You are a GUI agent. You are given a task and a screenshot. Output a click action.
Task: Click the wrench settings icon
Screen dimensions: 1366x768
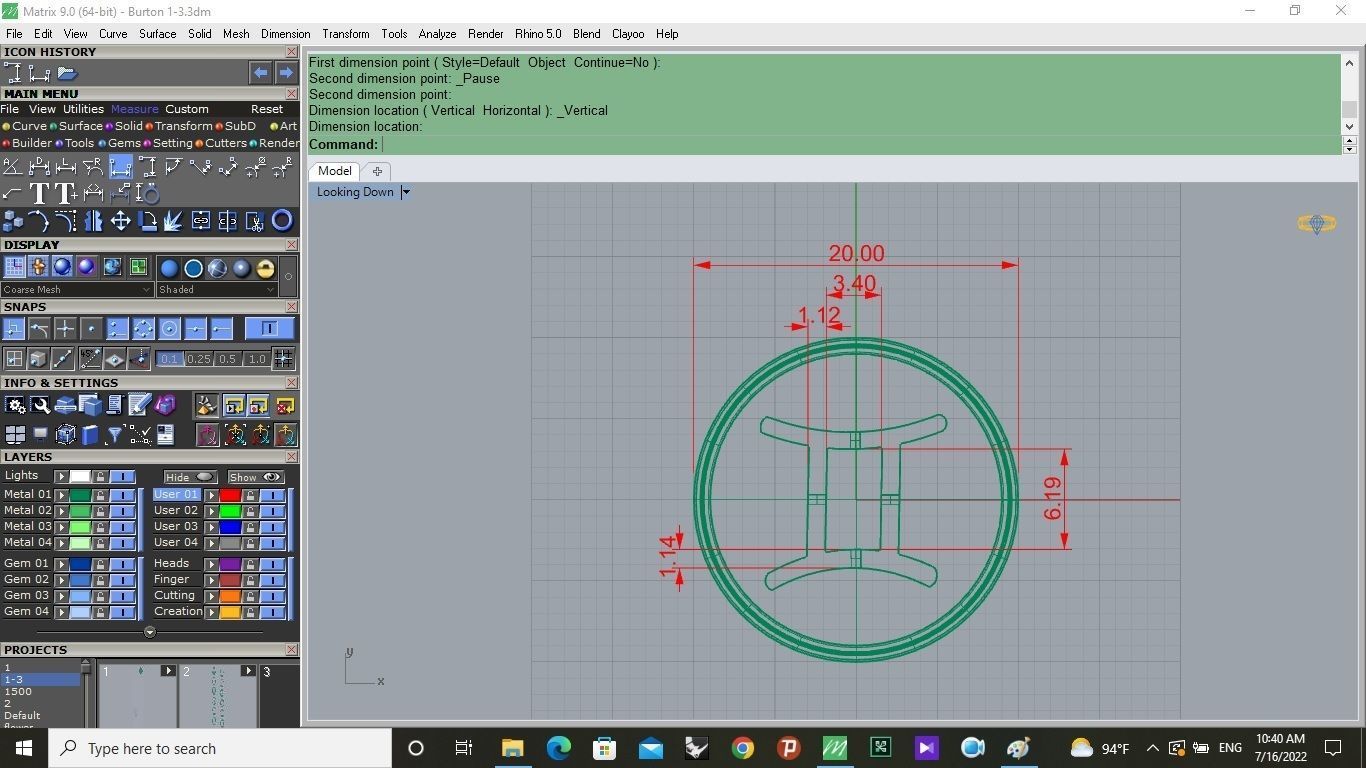[x=40, y=405]
